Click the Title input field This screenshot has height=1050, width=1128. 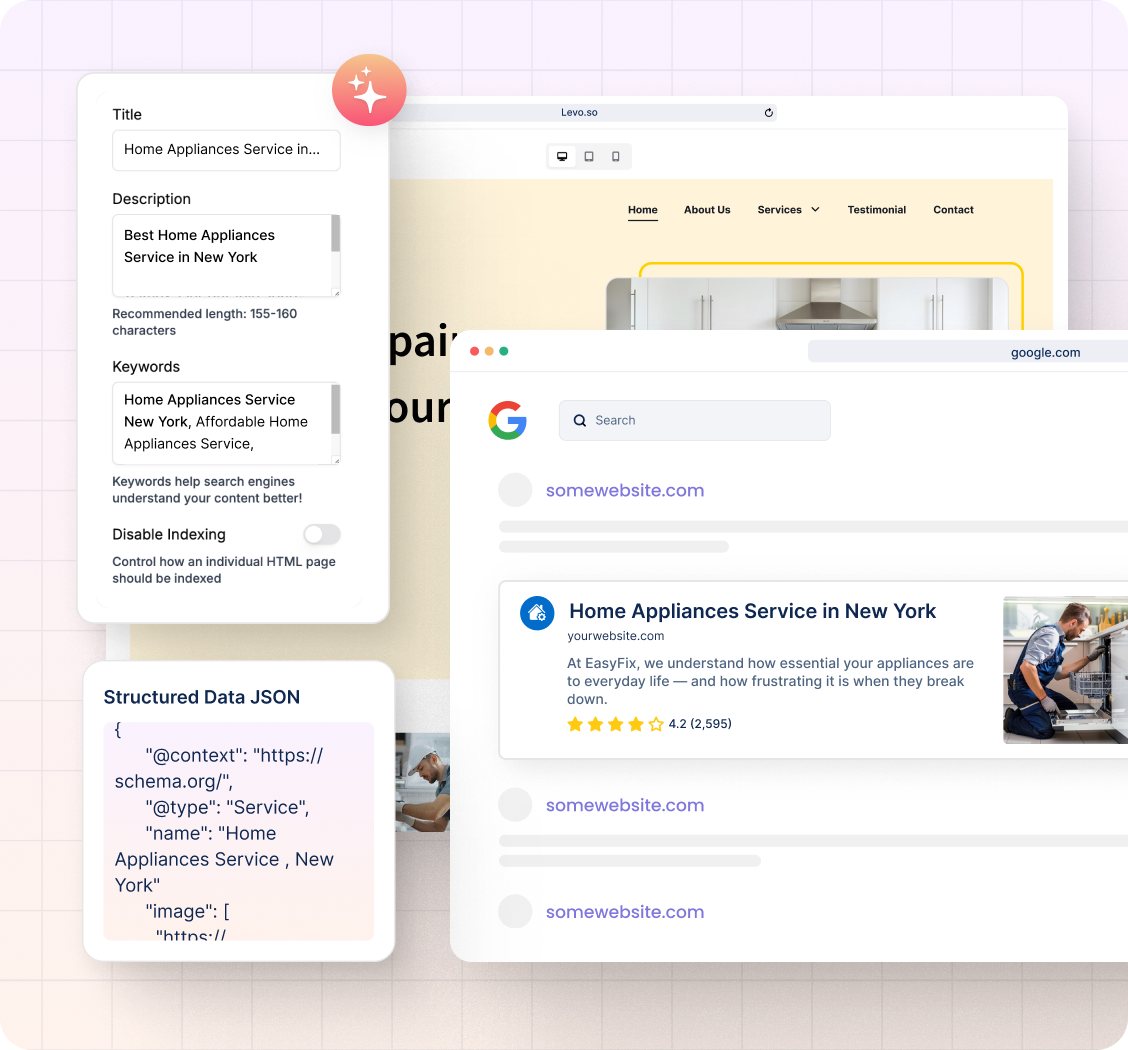(226, 150)
